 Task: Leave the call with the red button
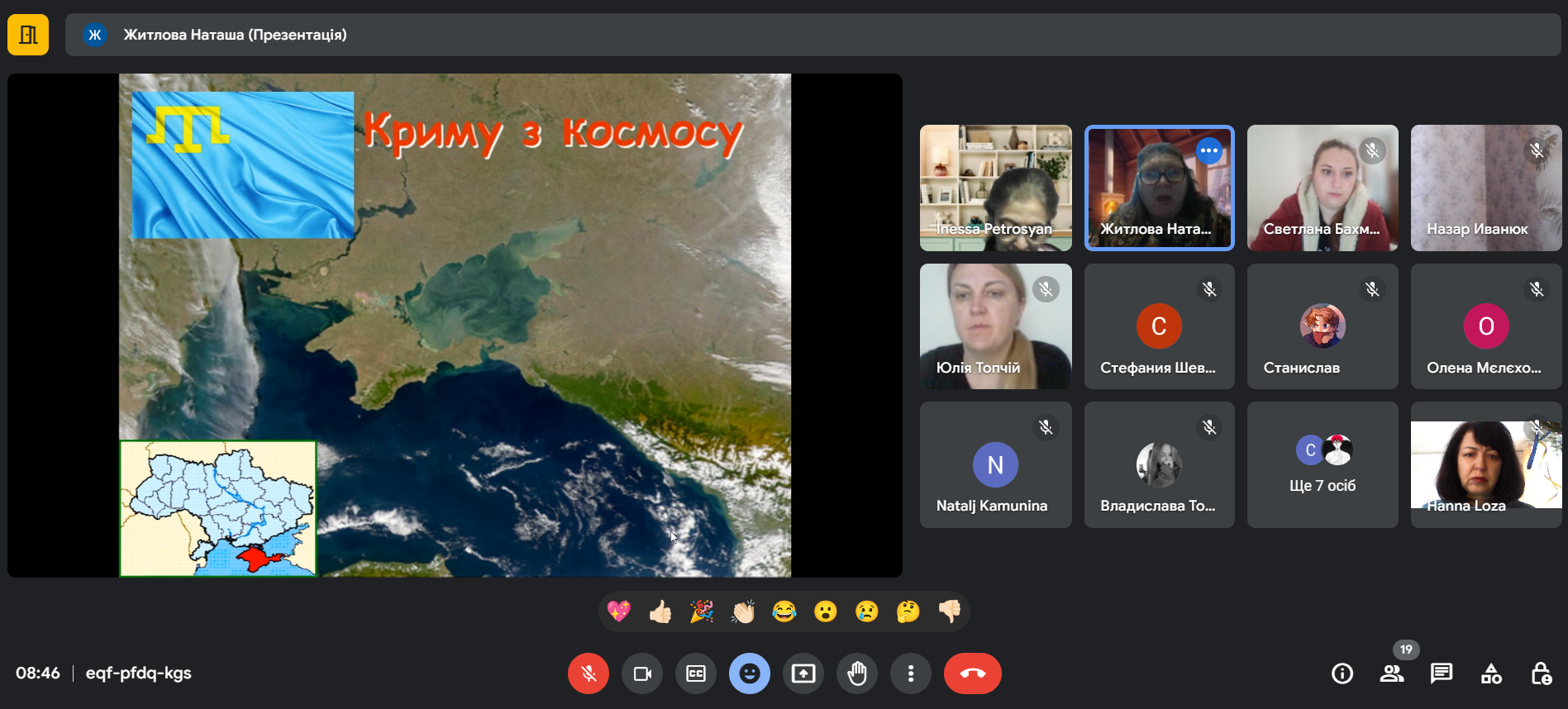click(x=972, y=673)
